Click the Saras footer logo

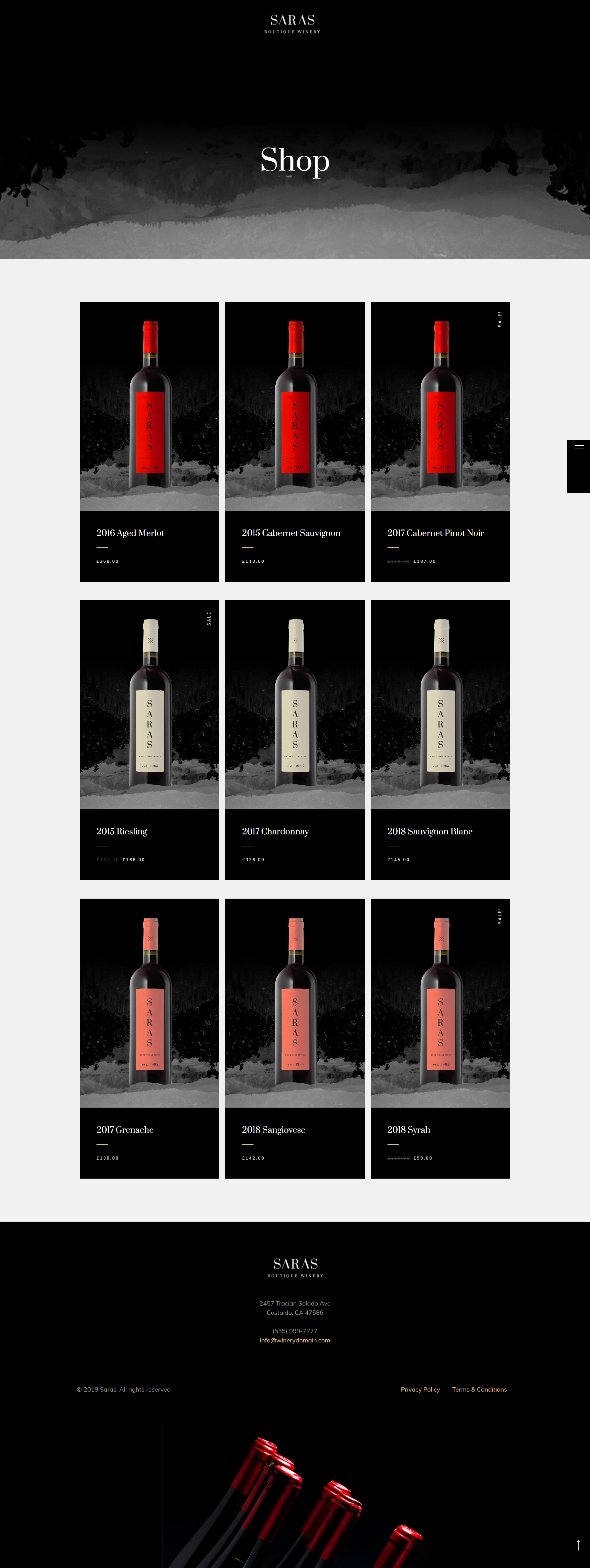(x=295, y=1267)
